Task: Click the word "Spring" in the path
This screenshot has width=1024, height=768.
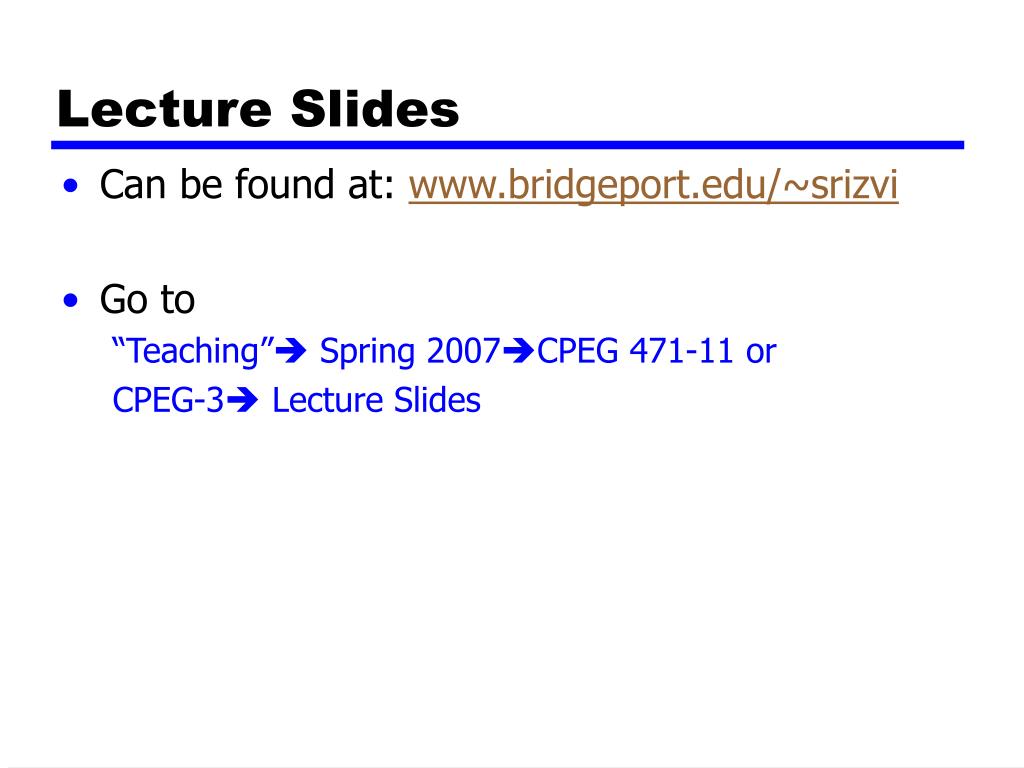Action: coord(367,353)
